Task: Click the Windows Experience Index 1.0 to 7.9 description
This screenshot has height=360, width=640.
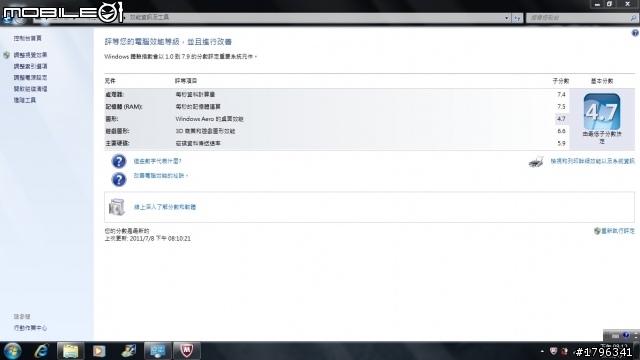Action: [181, 57]
